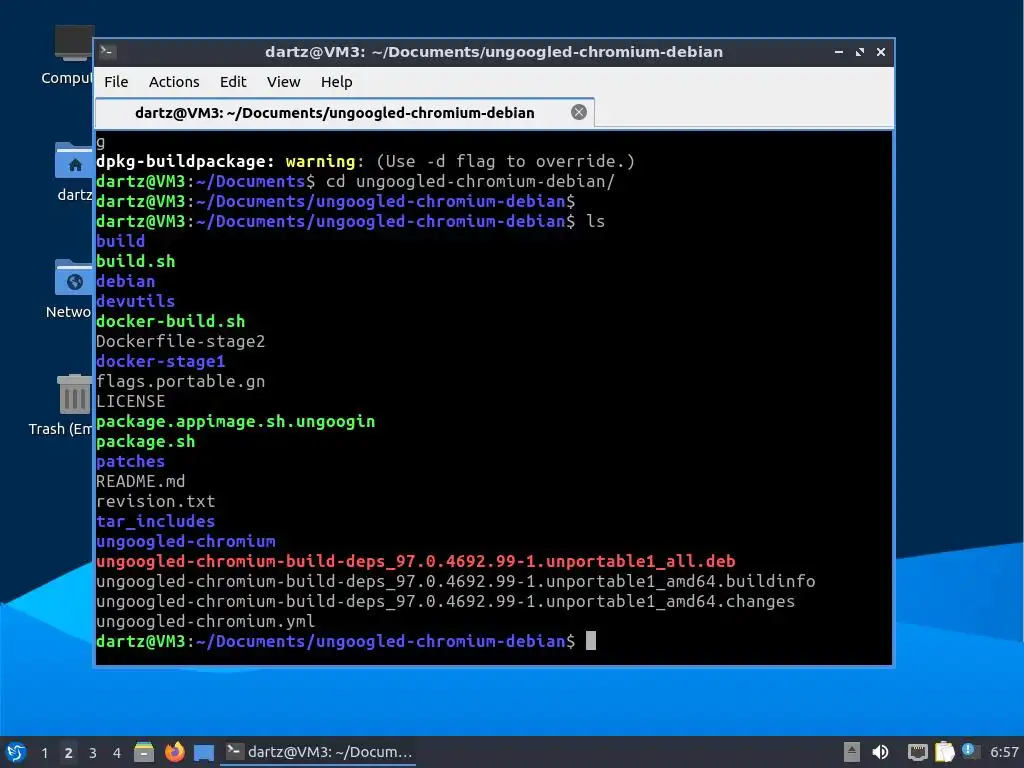Click 'docker-stage1' in the ls output
Viewport: 1024px width, 768px height.
click(161, 361)
